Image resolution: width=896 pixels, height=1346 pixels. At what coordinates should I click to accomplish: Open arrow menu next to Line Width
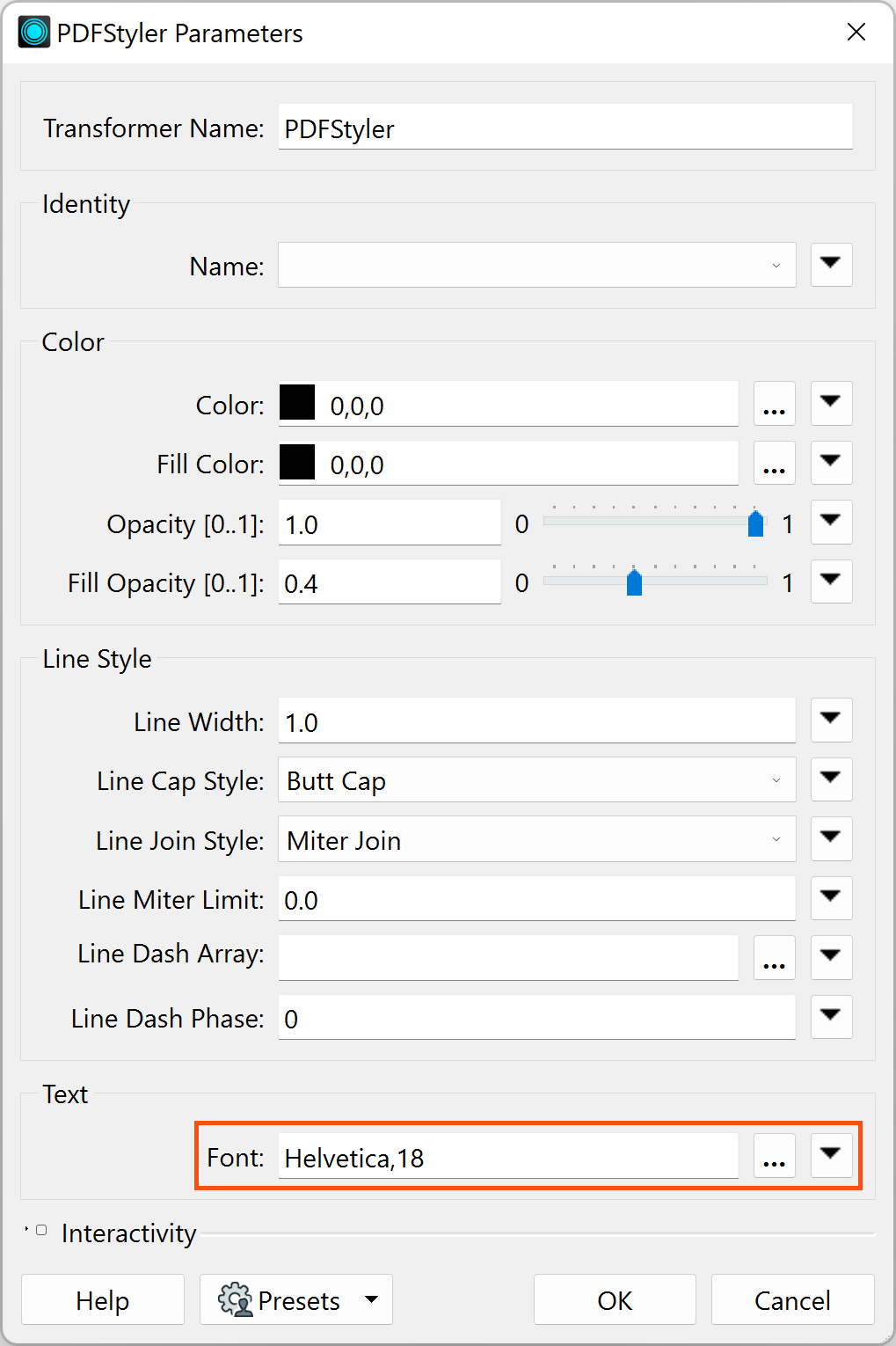tap(831, 720)
